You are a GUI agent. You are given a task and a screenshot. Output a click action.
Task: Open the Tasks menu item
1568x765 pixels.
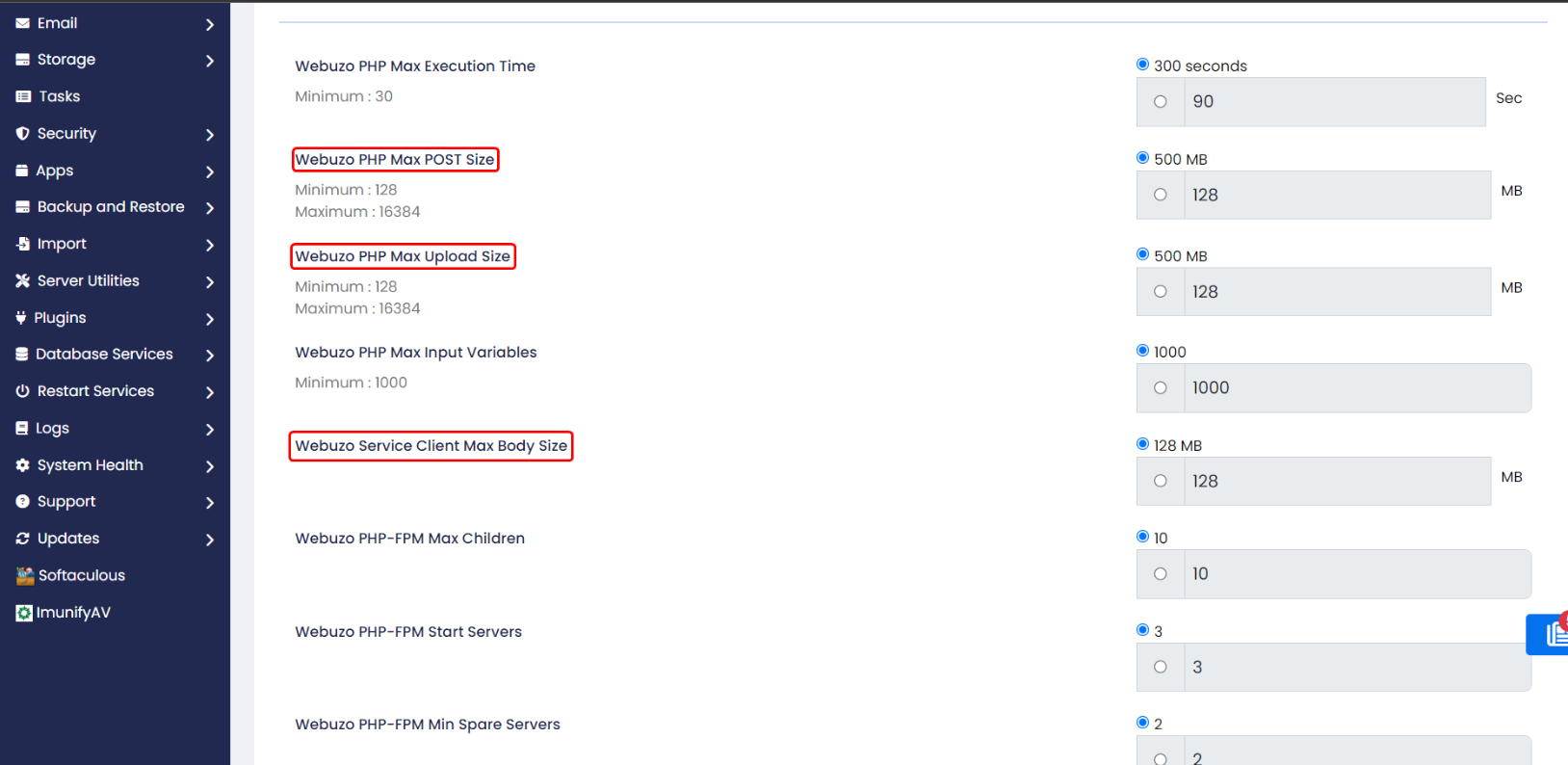point(60,96)
